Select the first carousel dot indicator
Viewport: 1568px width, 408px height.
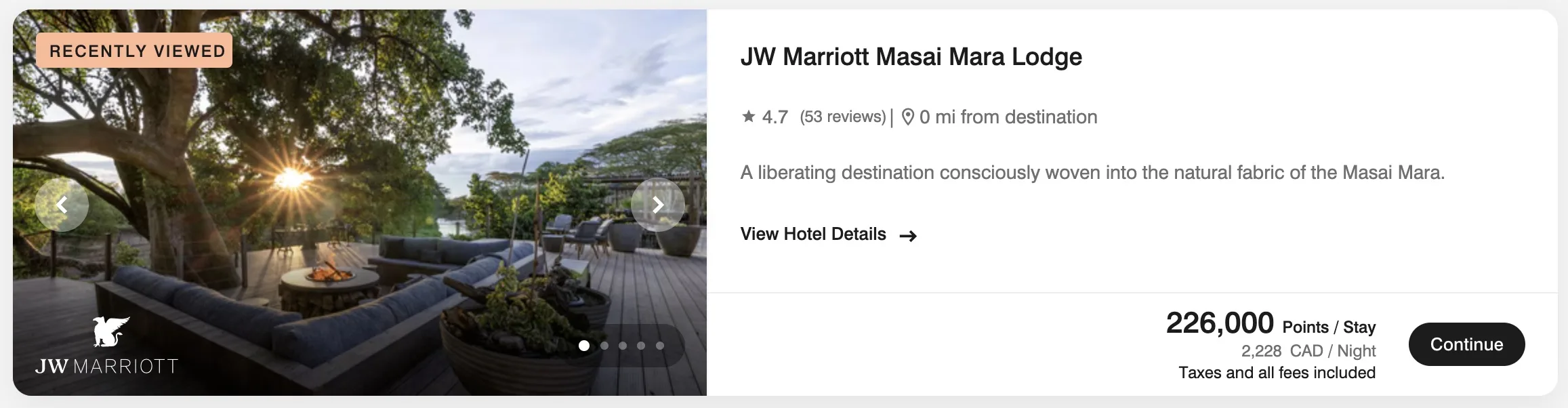[584, 346]
